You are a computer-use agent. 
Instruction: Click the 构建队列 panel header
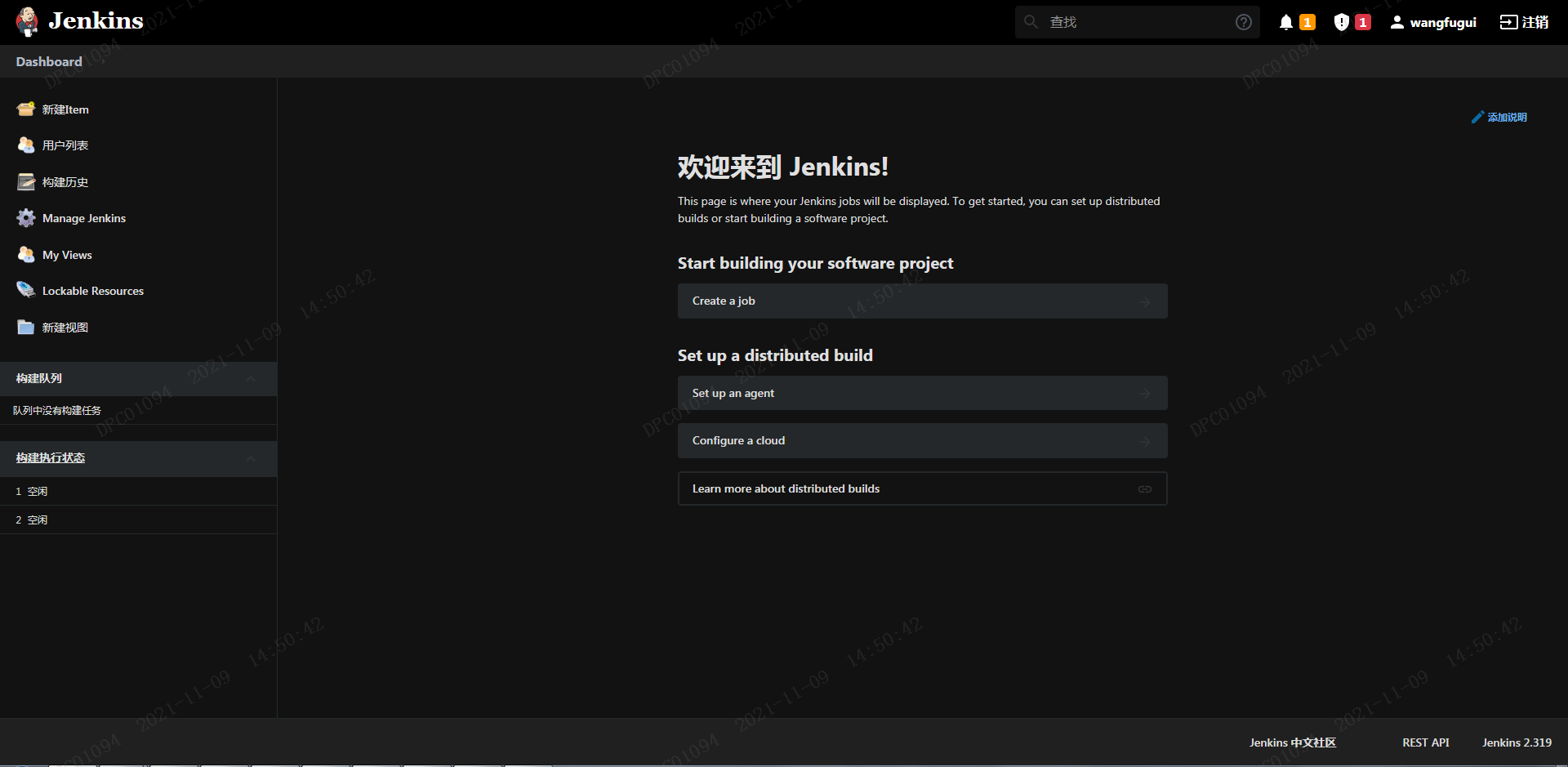[138, 379]
